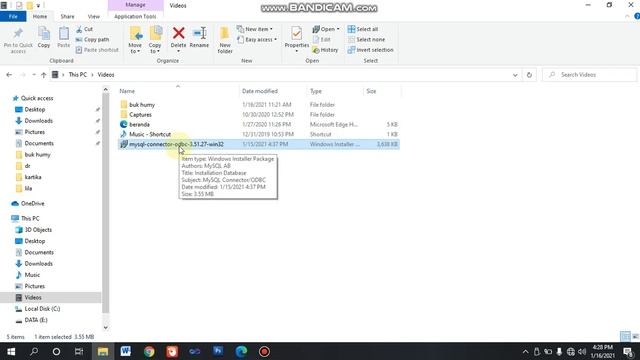Open the Easy access dropdown
Image resolution: width=640 pixels, height=360 pixels.
[x=257, y=40]
